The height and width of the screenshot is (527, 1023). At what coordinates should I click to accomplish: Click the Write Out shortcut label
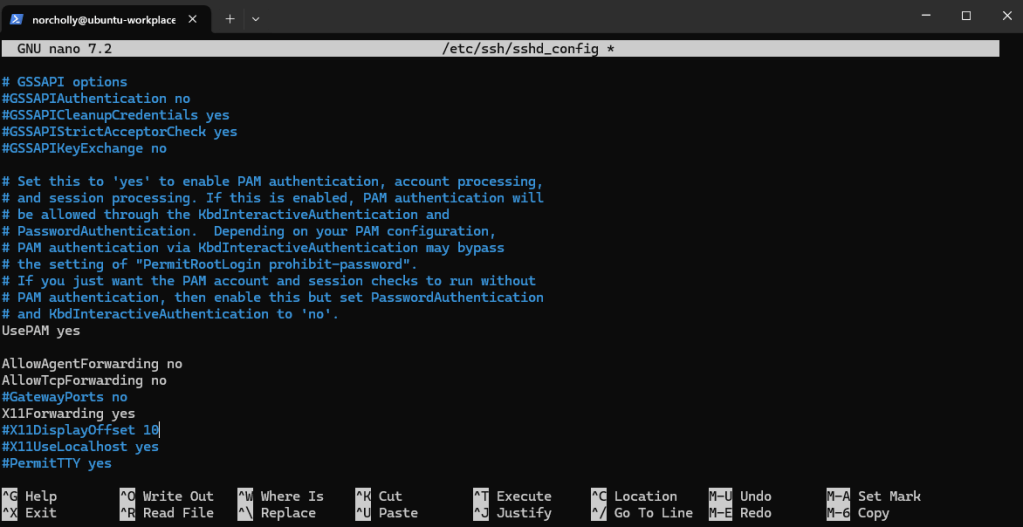pos(177,496)
